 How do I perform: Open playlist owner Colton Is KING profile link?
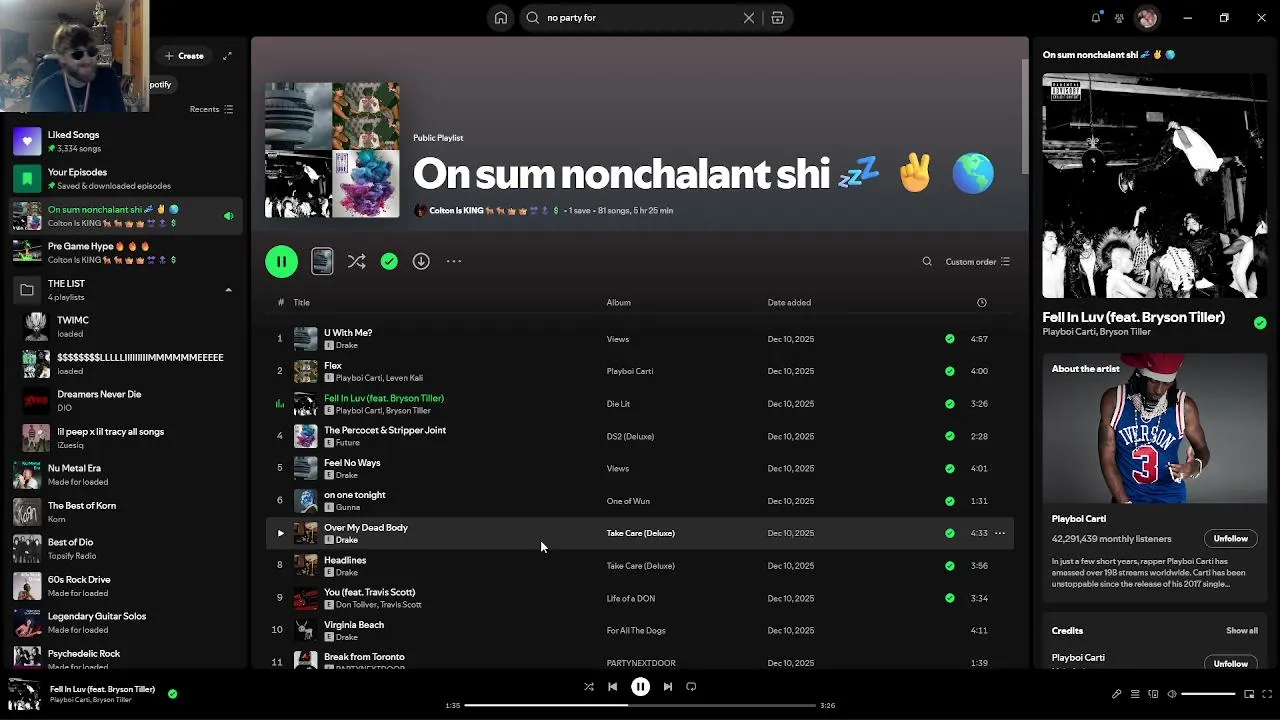pos(455,211)
